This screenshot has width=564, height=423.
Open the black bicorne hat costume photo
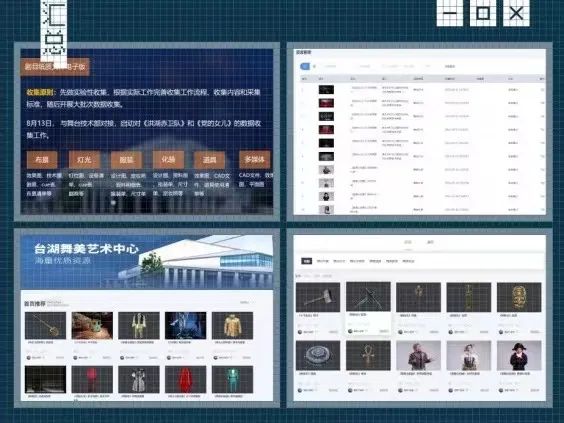[x=519, y=355]
